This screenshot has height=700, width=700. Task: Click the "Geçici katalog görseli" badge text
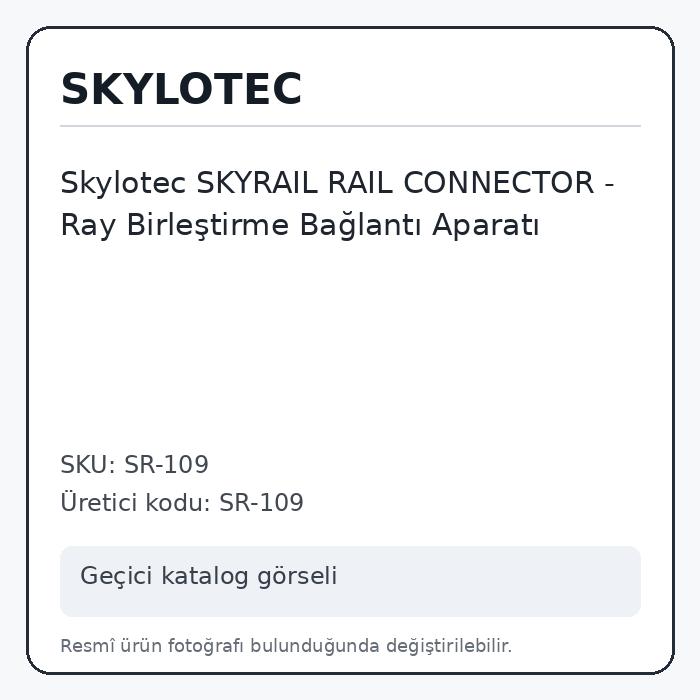coord(208,575)
